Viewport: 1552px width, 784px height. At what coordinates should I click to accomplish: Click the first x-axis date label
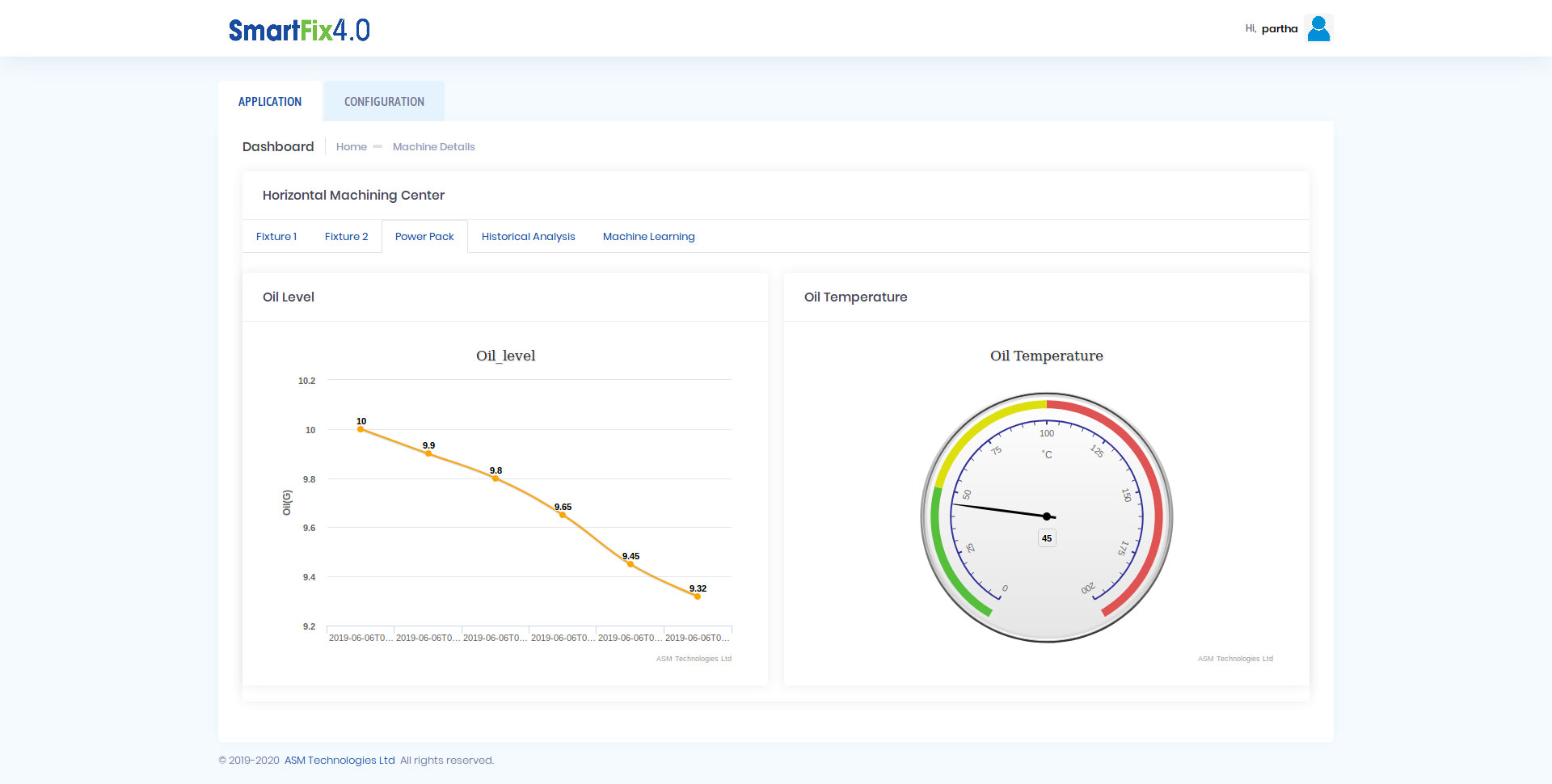tap(361, 638)
